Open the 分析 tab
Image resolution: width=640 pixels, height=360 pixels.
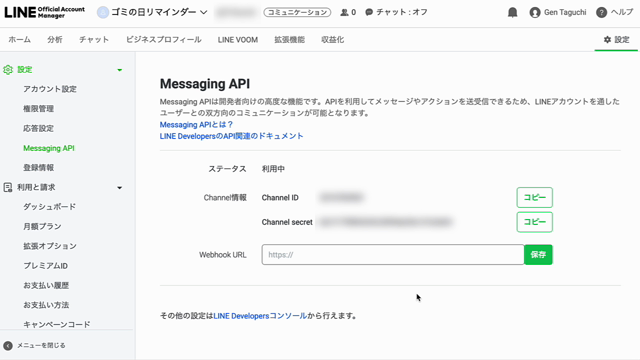click(55, 40)
